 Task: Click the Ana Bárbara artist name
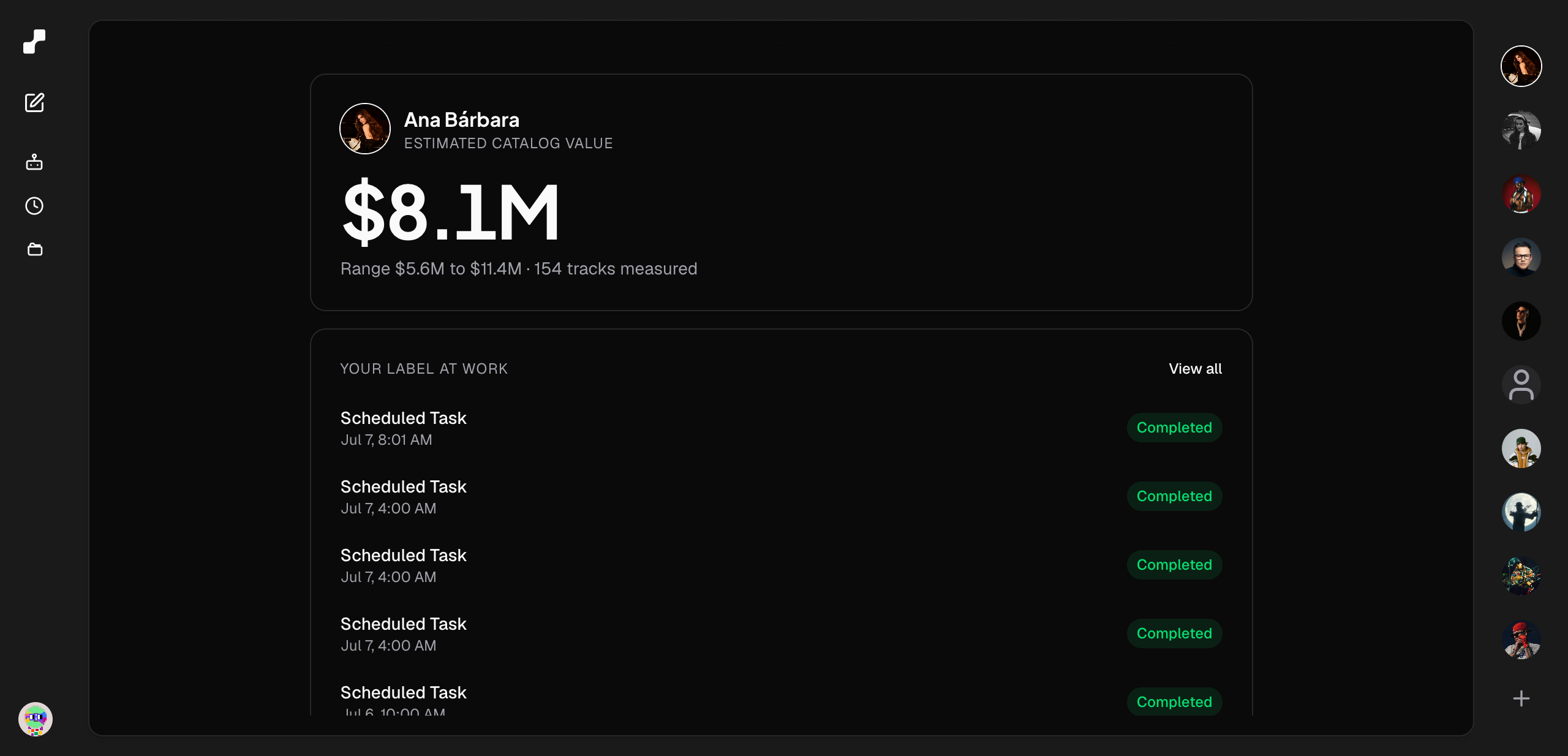462,120
